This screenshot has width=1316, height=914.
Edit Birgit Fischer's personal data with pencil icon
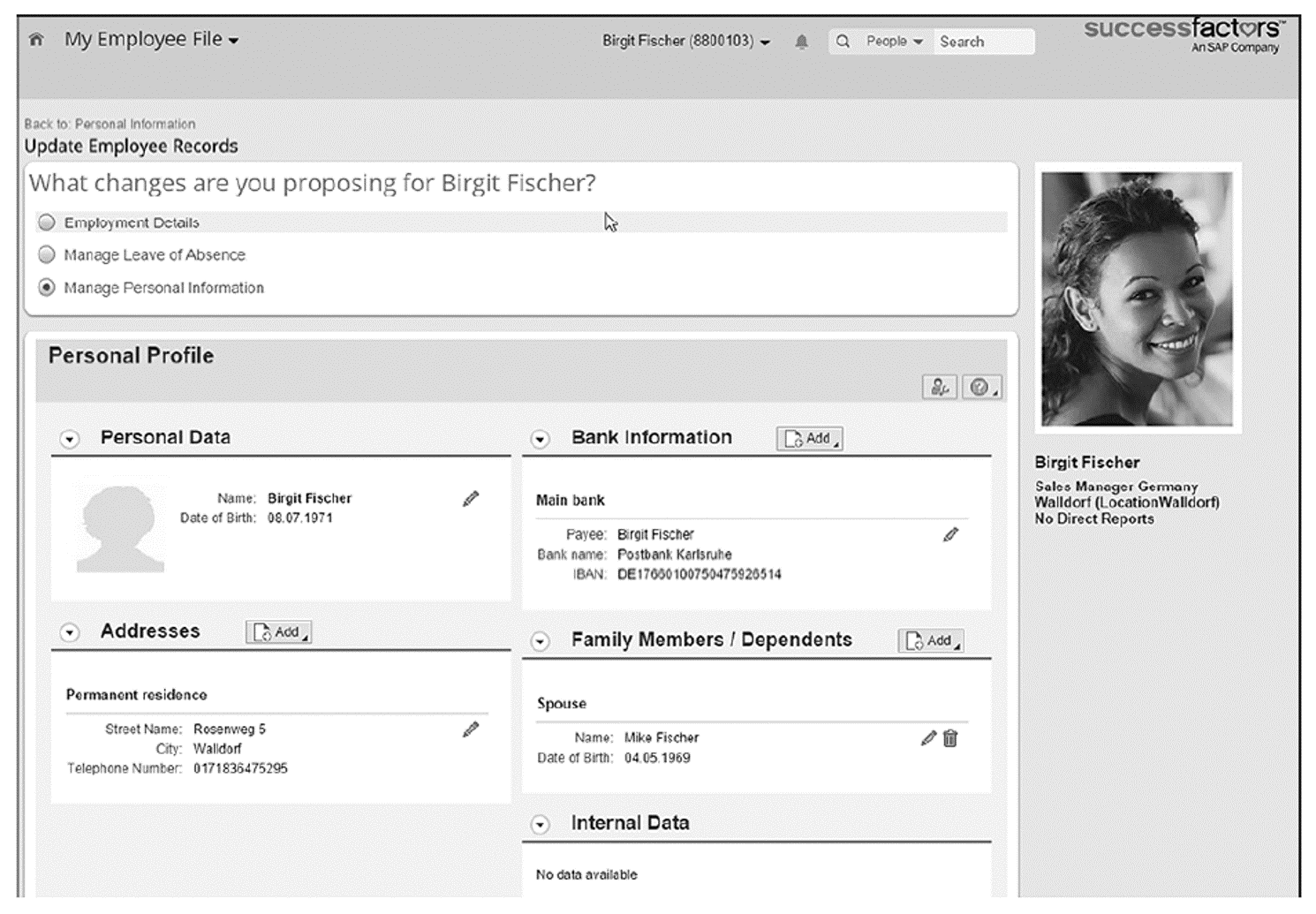pos(471,499)
